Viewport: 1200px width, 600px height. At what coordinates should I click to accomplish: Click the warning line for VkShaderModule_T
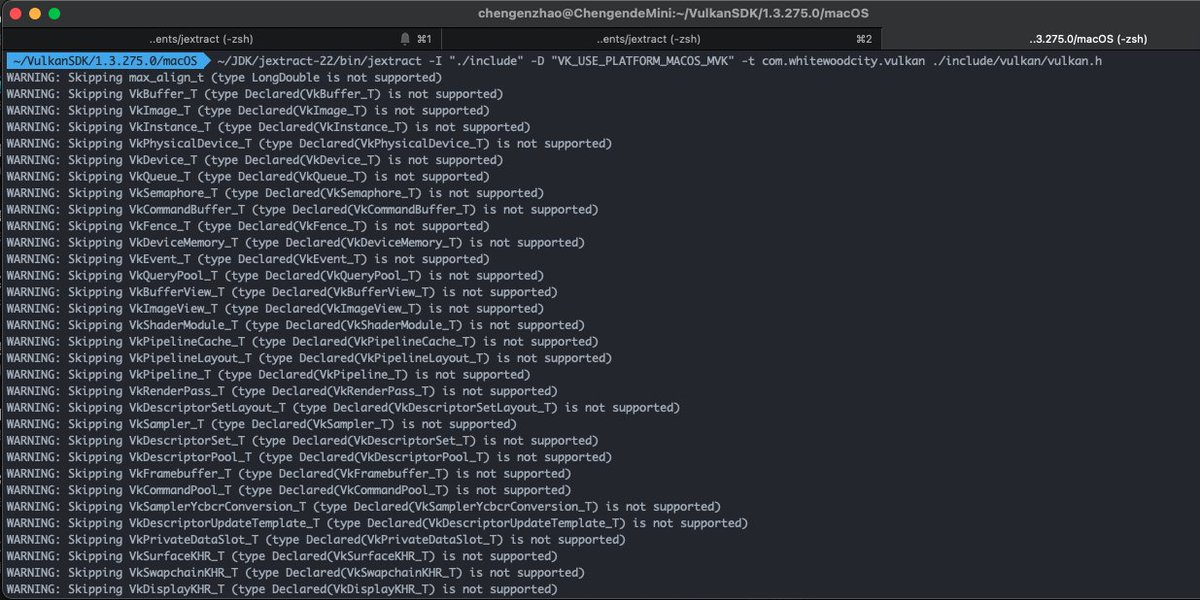pyautogui.click(x=294, y=325)
